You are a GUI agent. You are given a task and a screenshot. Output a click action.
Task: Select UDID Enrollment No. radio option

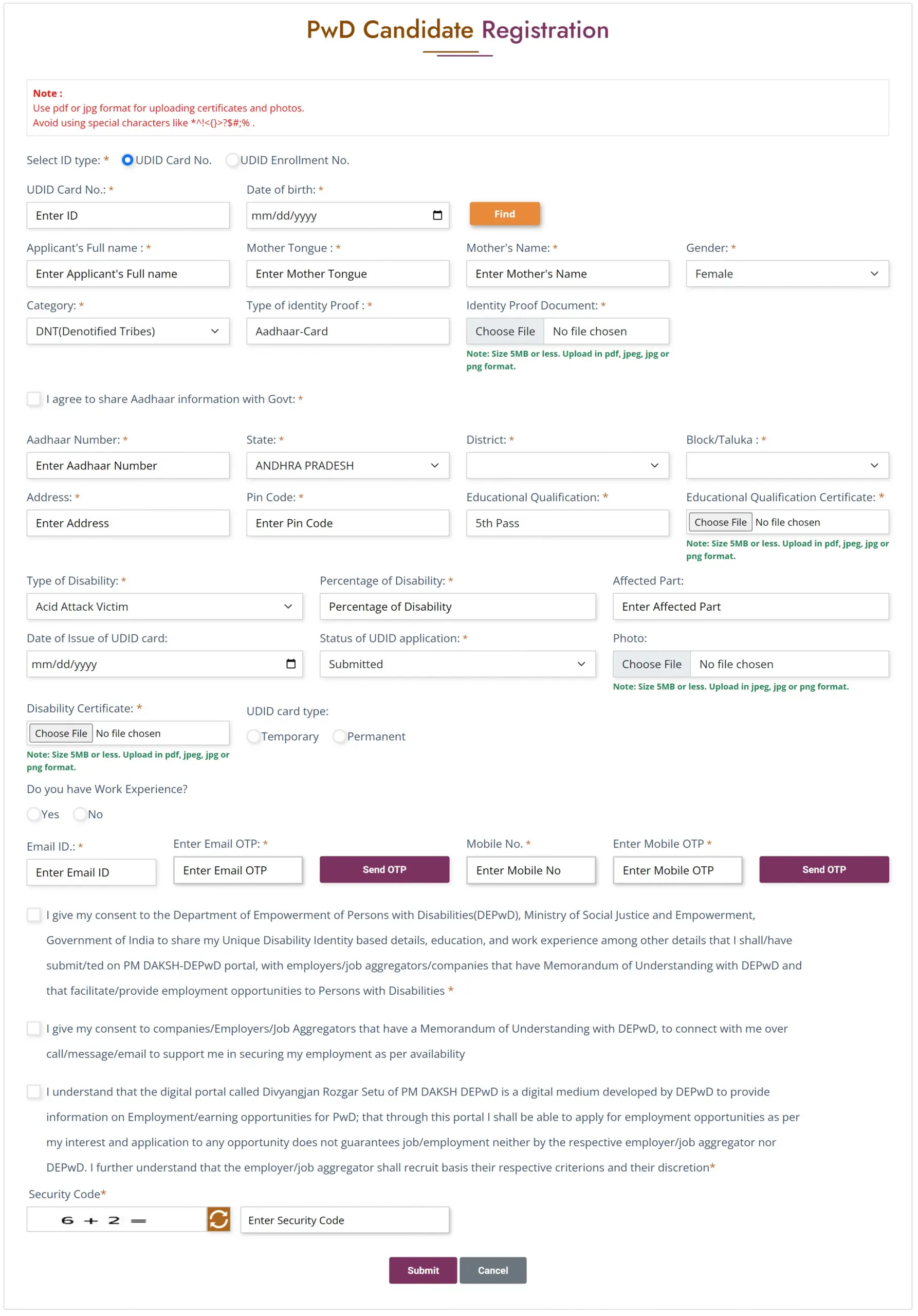[x=232, y=160]
